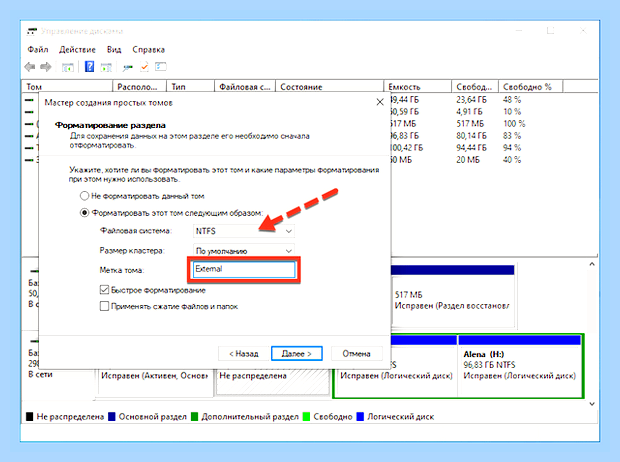Select 'Исправен (Активен, Основ...' partition block

[155, 381]
